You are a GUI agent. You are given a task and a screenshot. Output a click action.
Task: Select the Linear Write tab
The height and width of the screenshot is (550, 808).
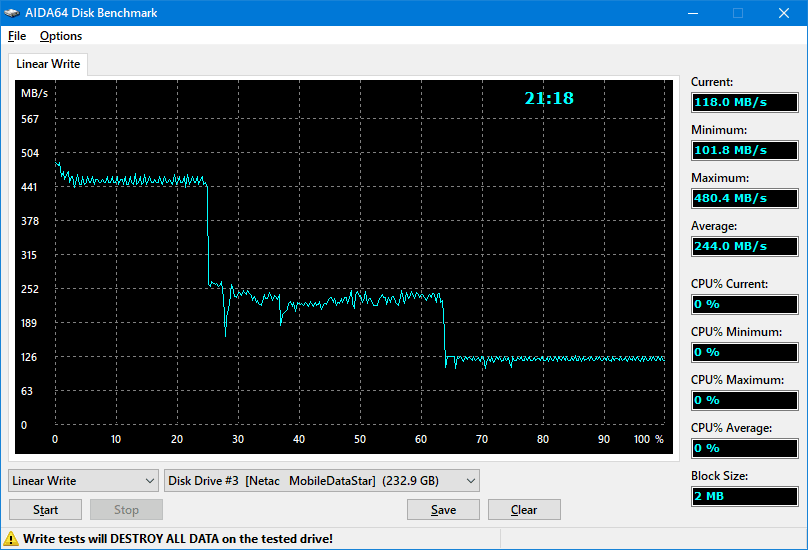tap(48, 64)
